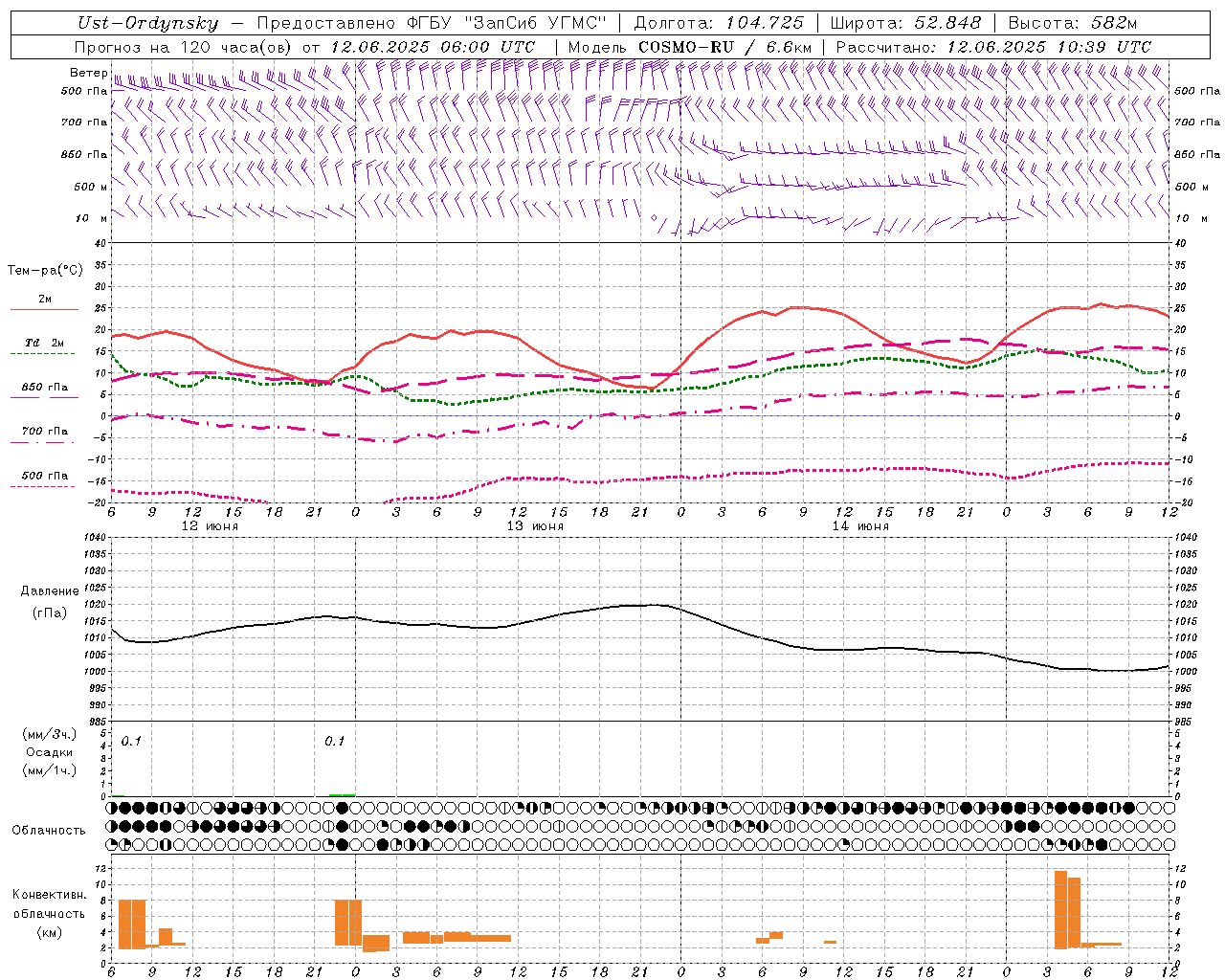Click the red 2м temperature legend line
This screenshot has width=1225, height=980.
tap(44, 309)
